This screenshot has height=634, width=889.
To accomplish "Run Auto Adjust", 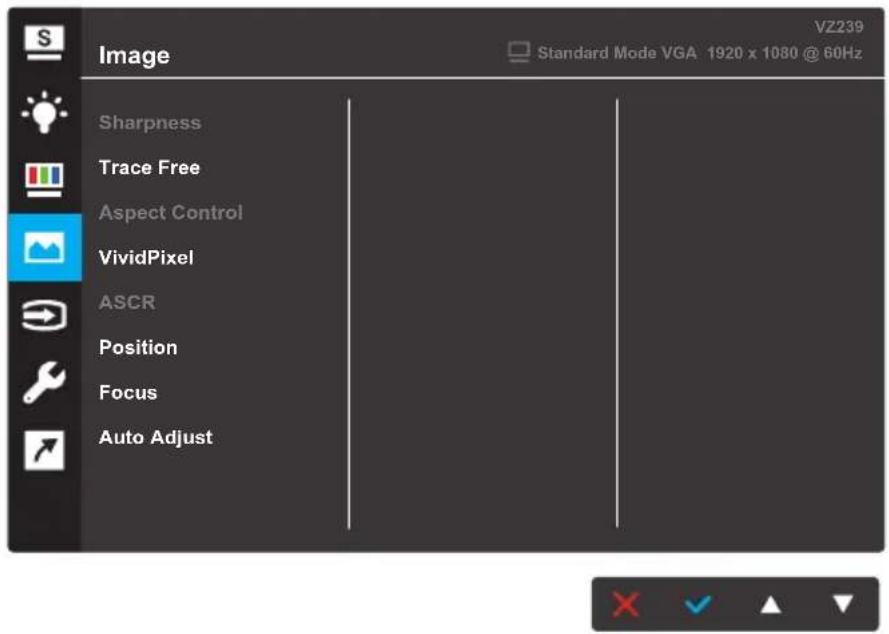I will (156, 438).
